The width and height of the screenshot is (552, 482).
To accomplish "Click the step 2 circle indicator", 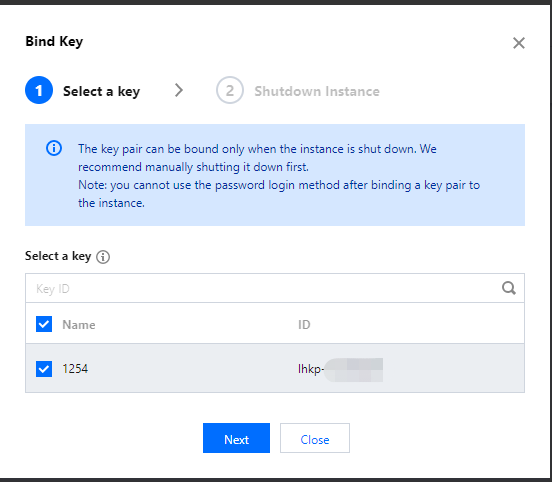I will click(x=230, y=90).
